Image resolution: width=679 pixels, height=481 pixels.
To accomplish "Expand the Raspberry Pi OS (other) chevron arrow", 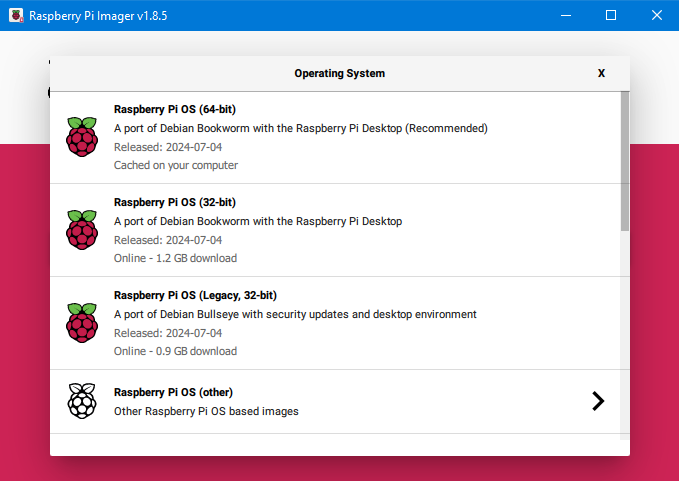I will click(x=598, y=401).
